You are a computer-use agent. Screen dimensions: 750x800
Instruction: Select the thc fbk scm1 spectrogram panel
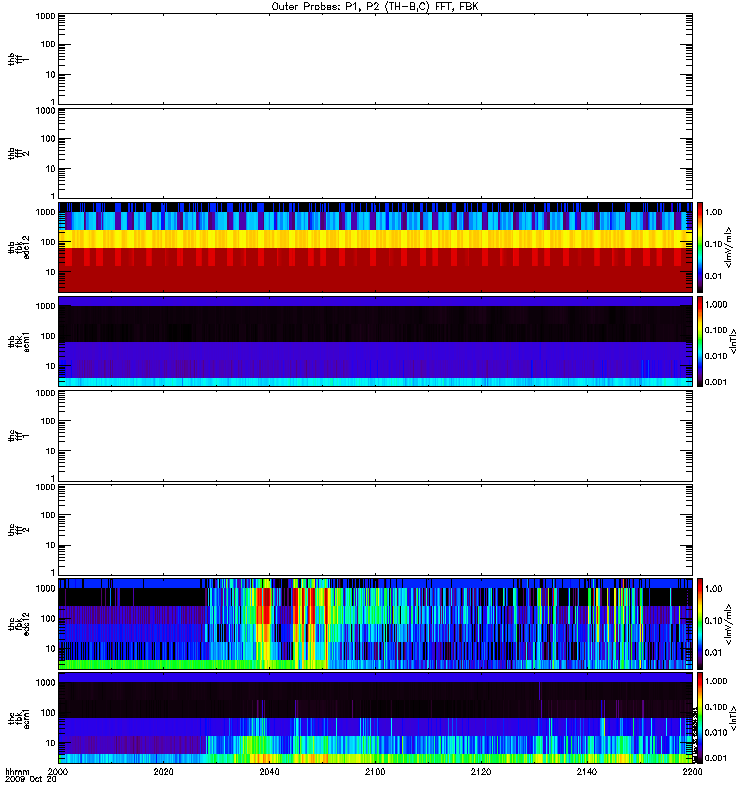point(376,718)
